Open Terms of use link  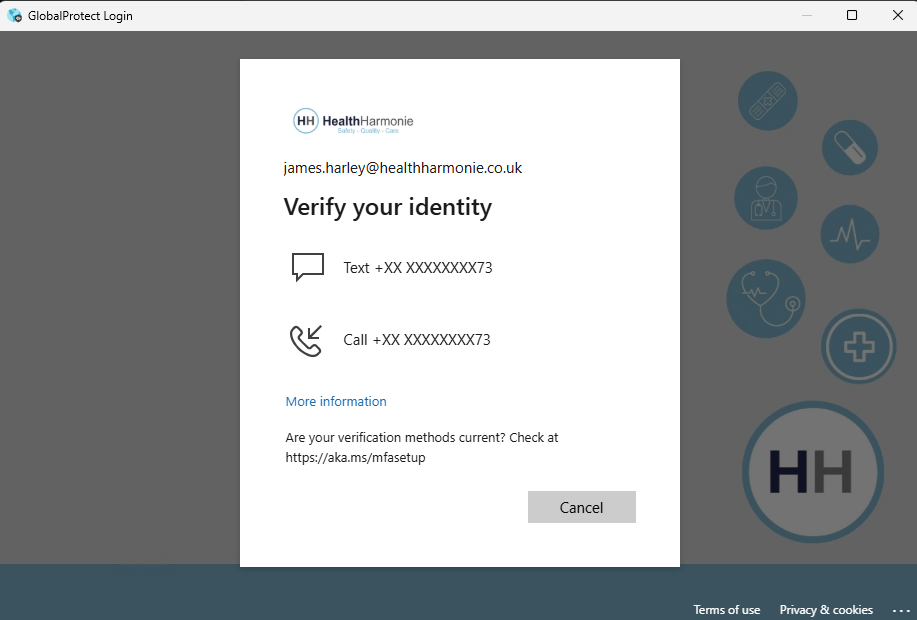click(726, 609)
